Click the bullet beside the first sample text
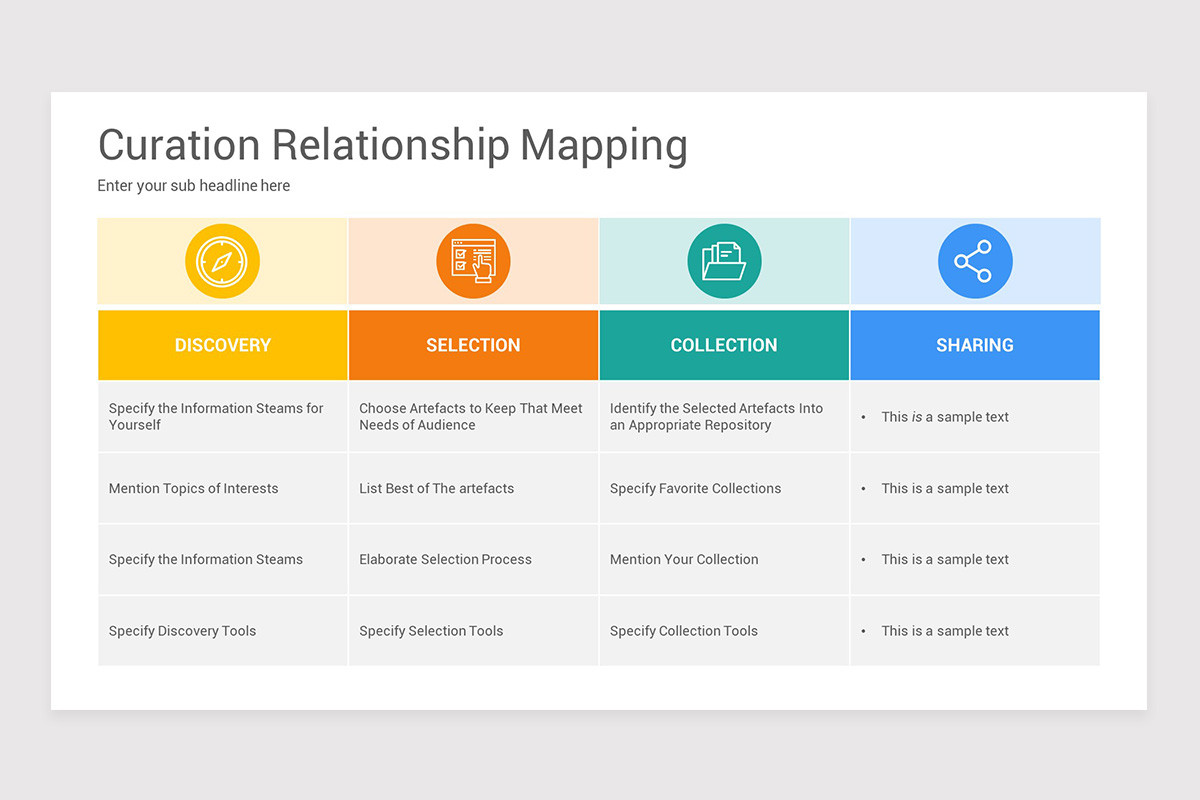The image size is (1200, 800). (864, 417)
